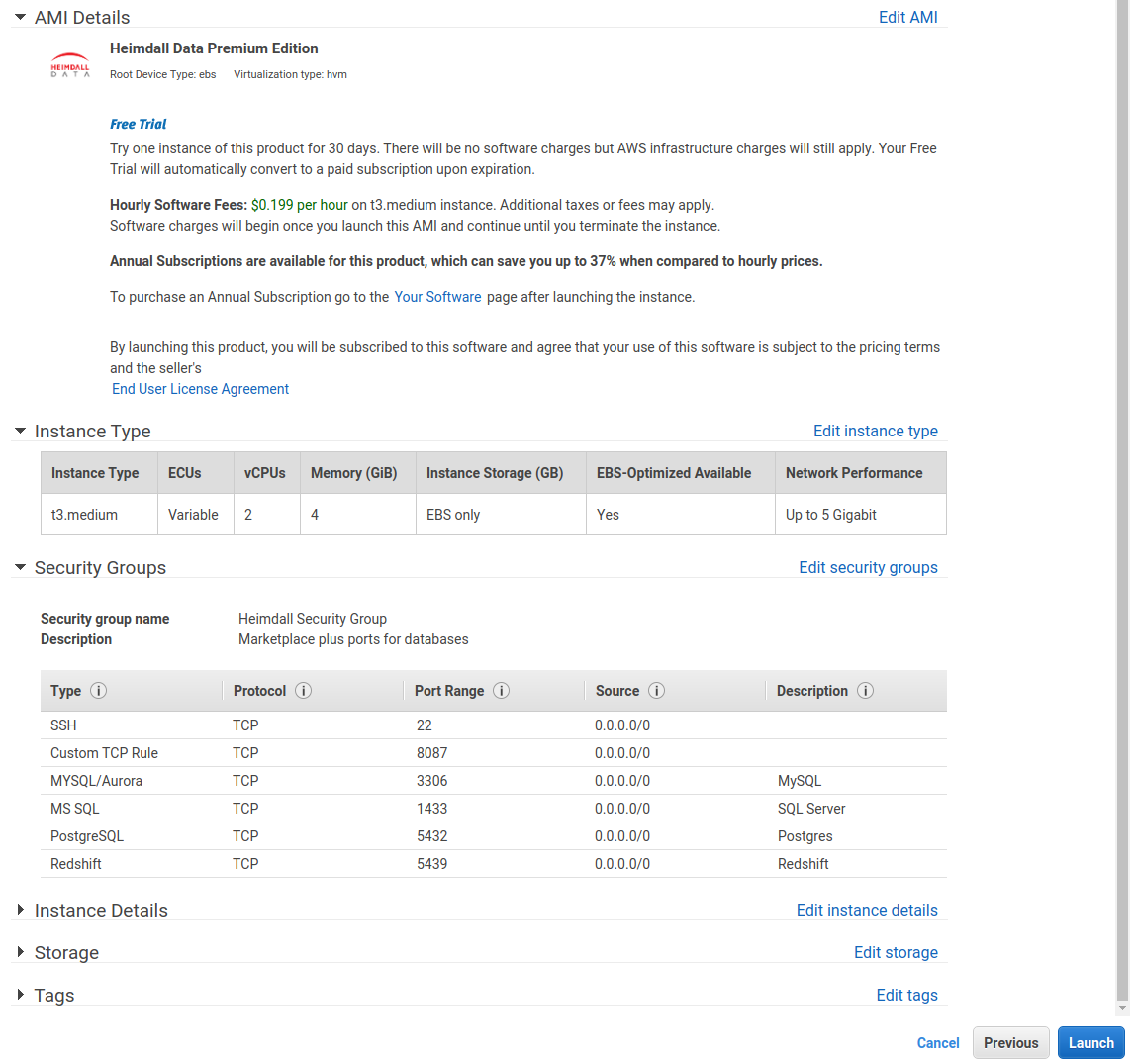Viewport: 1136px width, 1064px height.
Task: Collapse the Instance Type section
Action: tap(20, 432)
